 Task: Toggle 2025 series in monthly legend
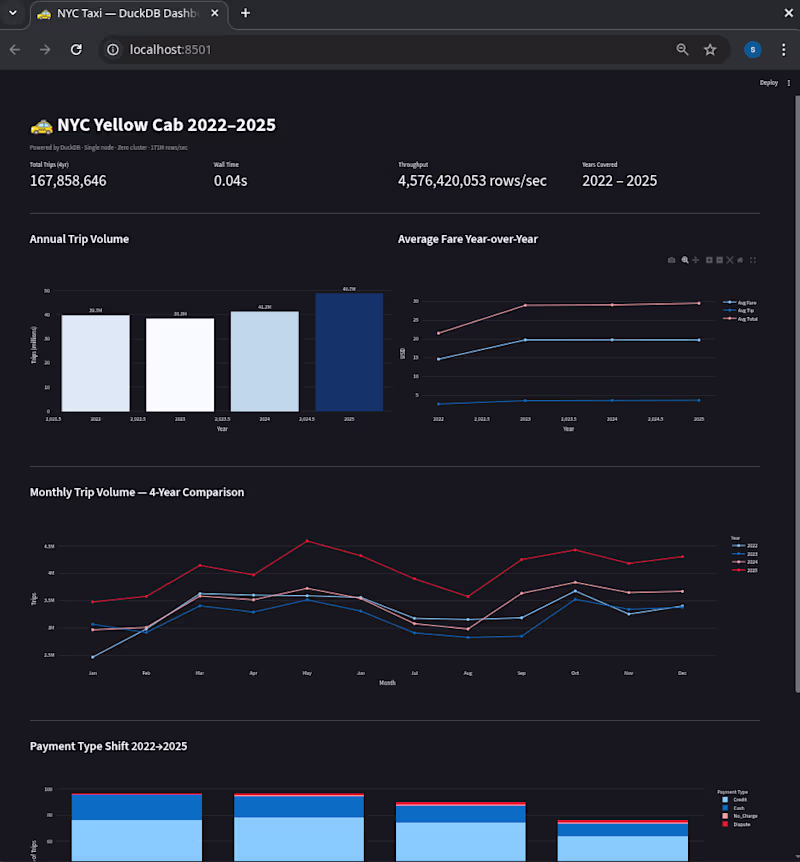point(745,570)
